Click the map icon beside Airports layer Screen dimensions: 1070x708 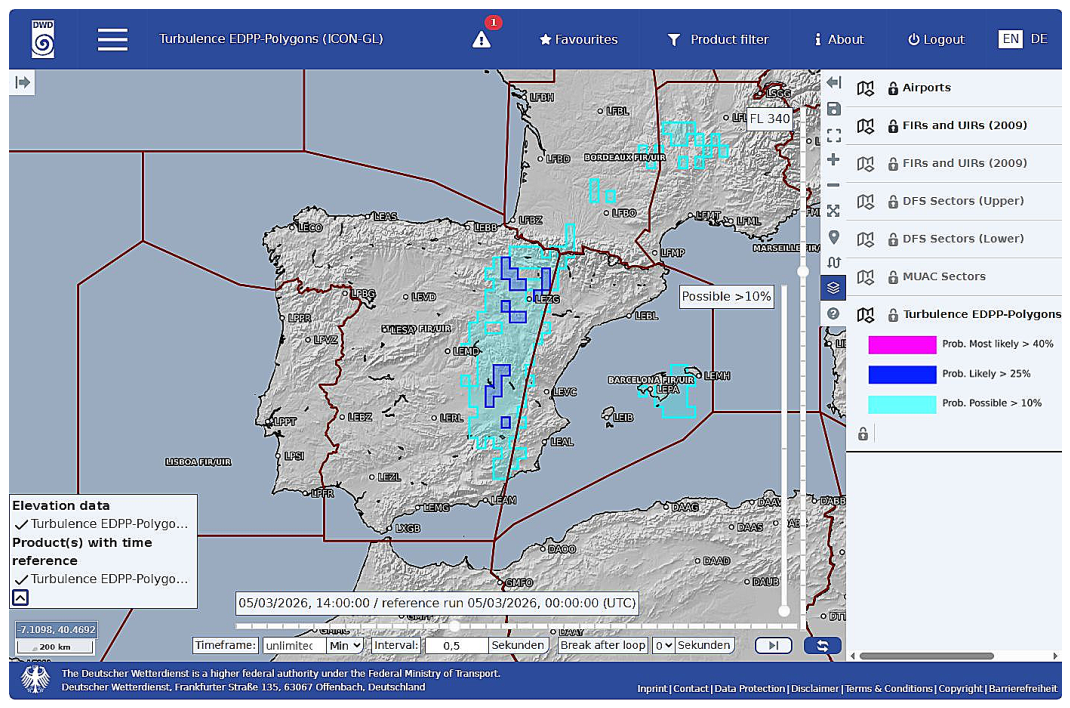(x=865, y=88)
